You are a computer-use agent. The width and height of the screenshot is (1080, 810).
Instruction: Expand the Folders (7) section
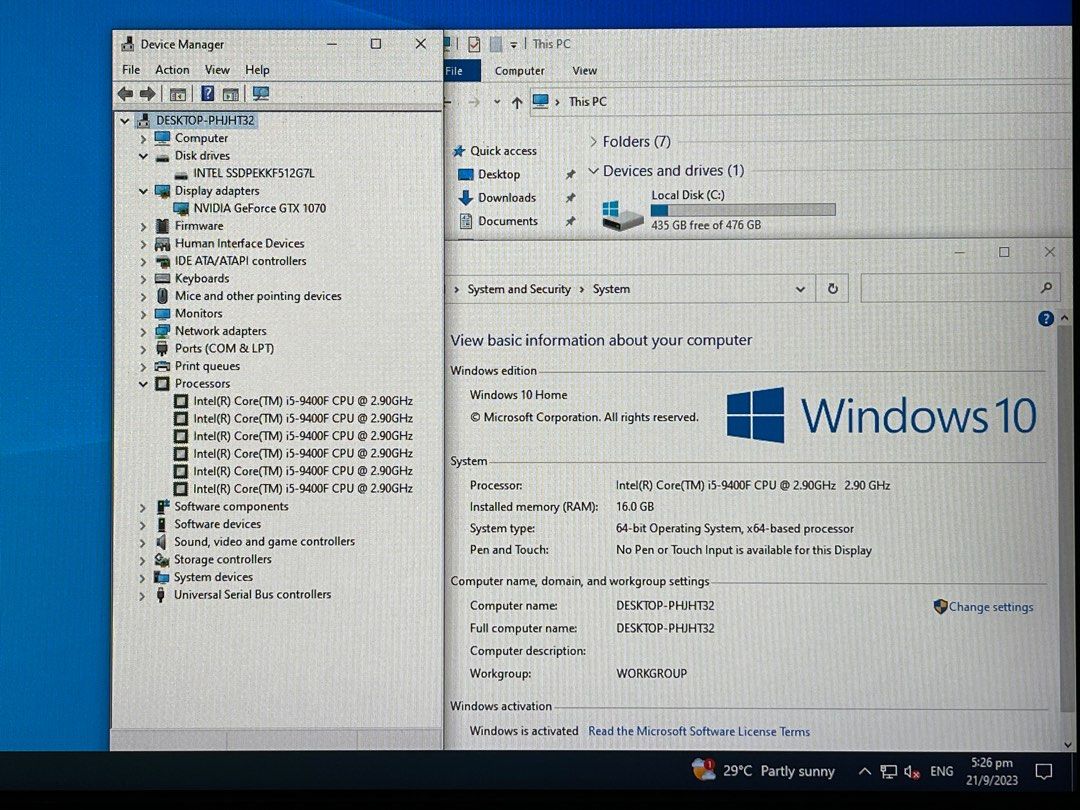(x=594, y=142)
